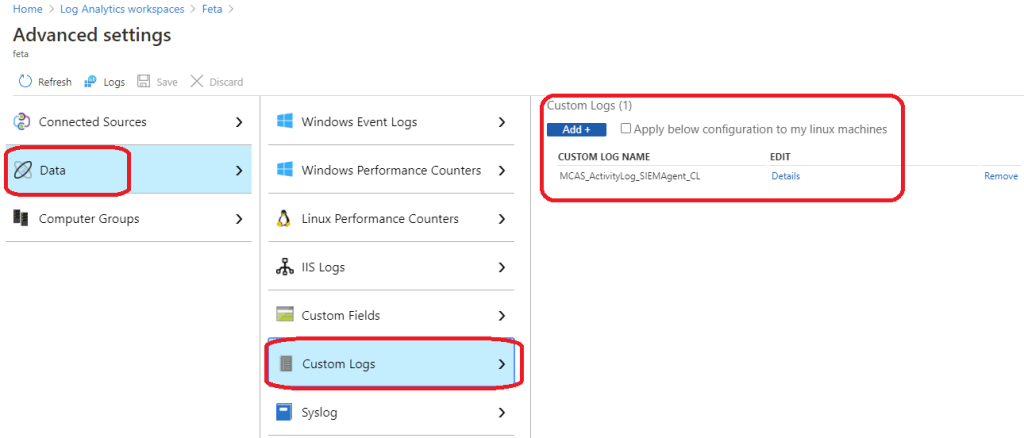Viewport: 1024px width, 438px height.
Task: Expand the Custom Logs chevron arrow
Action: [502, 364]
